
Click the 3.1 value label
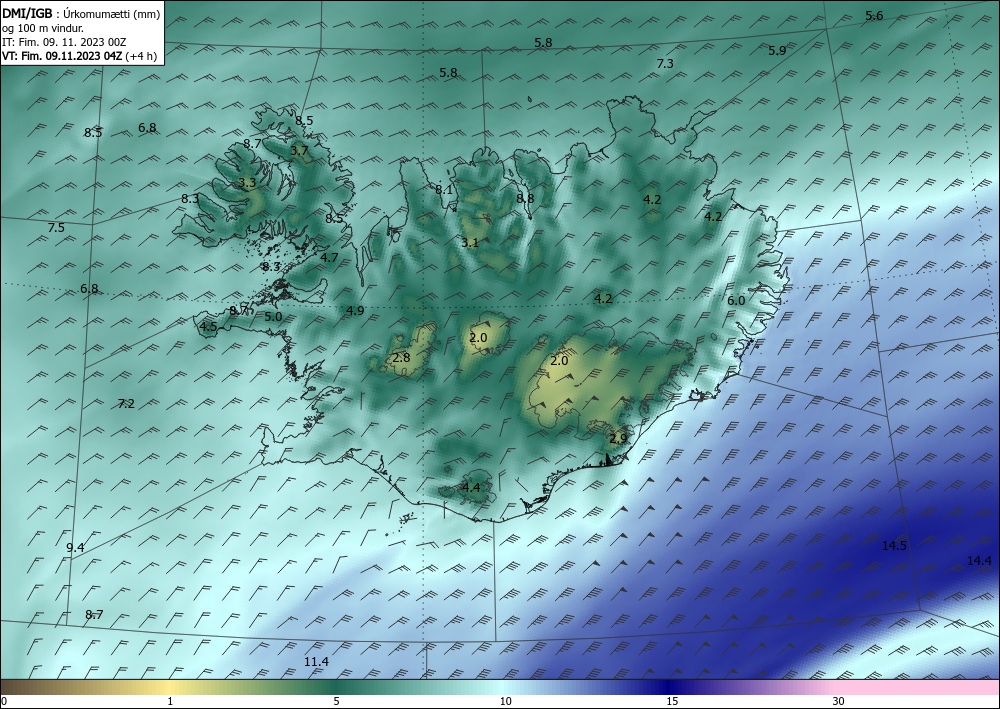[469, 242]
